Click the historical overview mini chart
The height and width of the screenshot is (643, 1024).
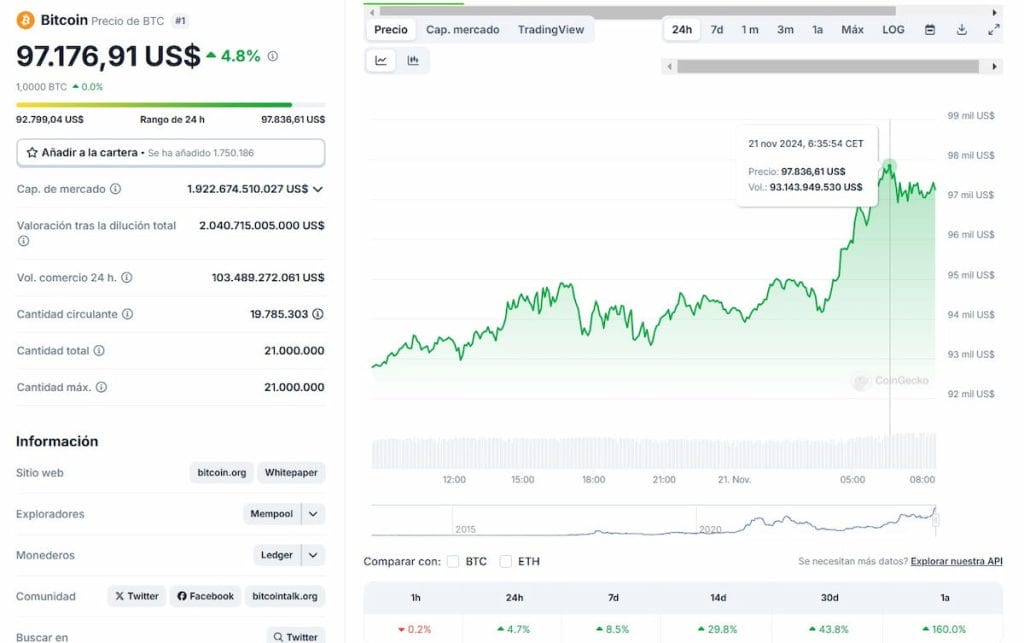[653, 520]
